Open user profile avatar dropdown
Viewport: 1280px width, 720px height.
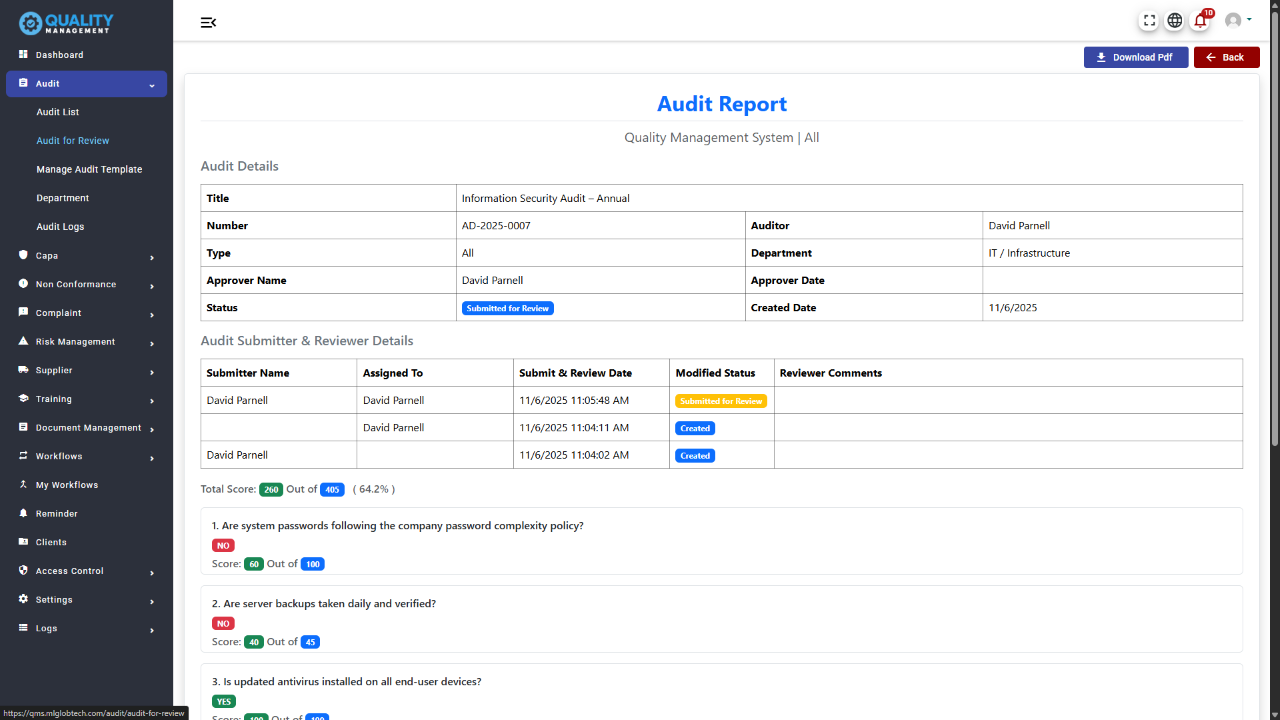1237,20
